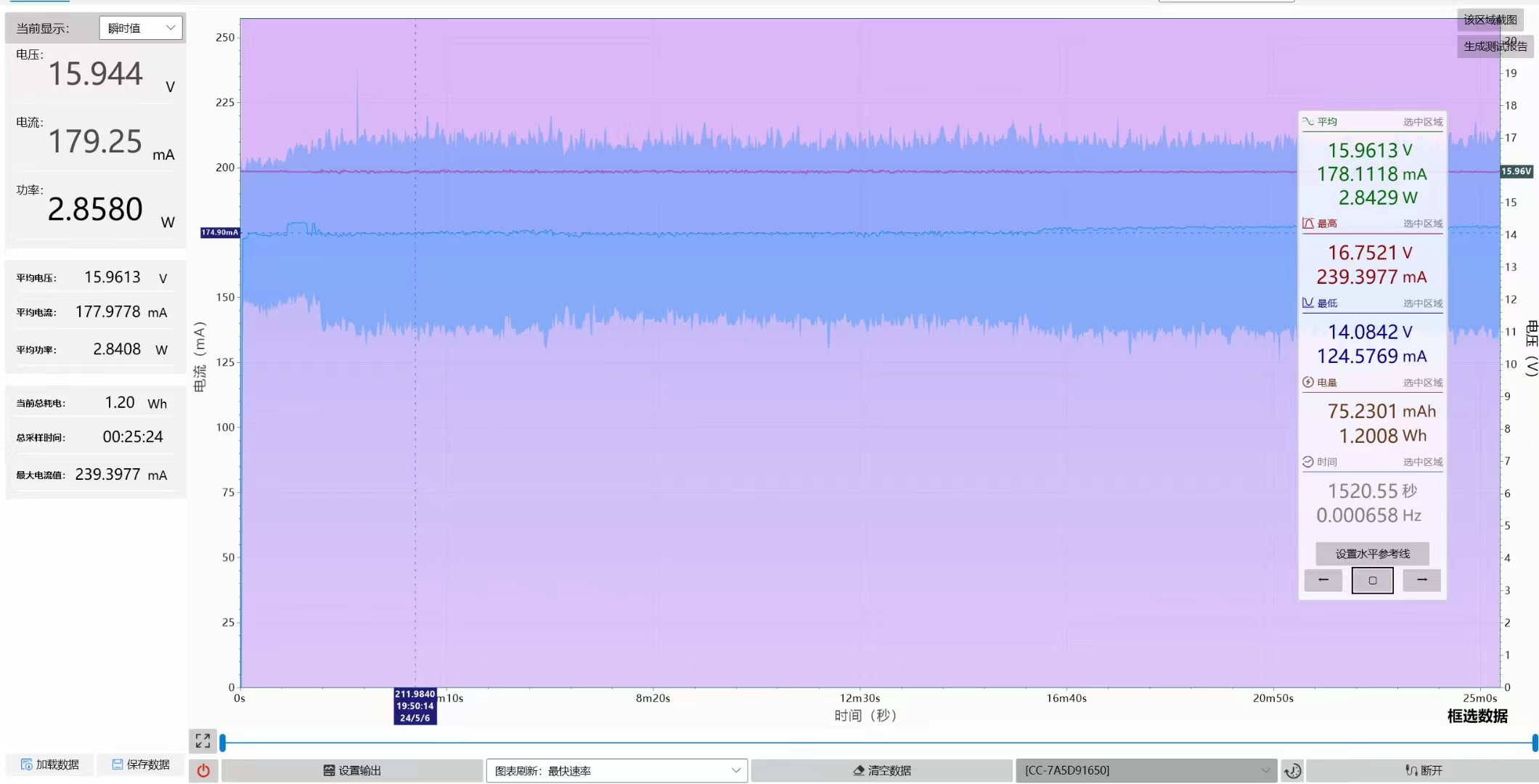The width and height of the screenshot is (1539, 784).
Task: Click average current value 177.9778
Action: tap(108, 311)
